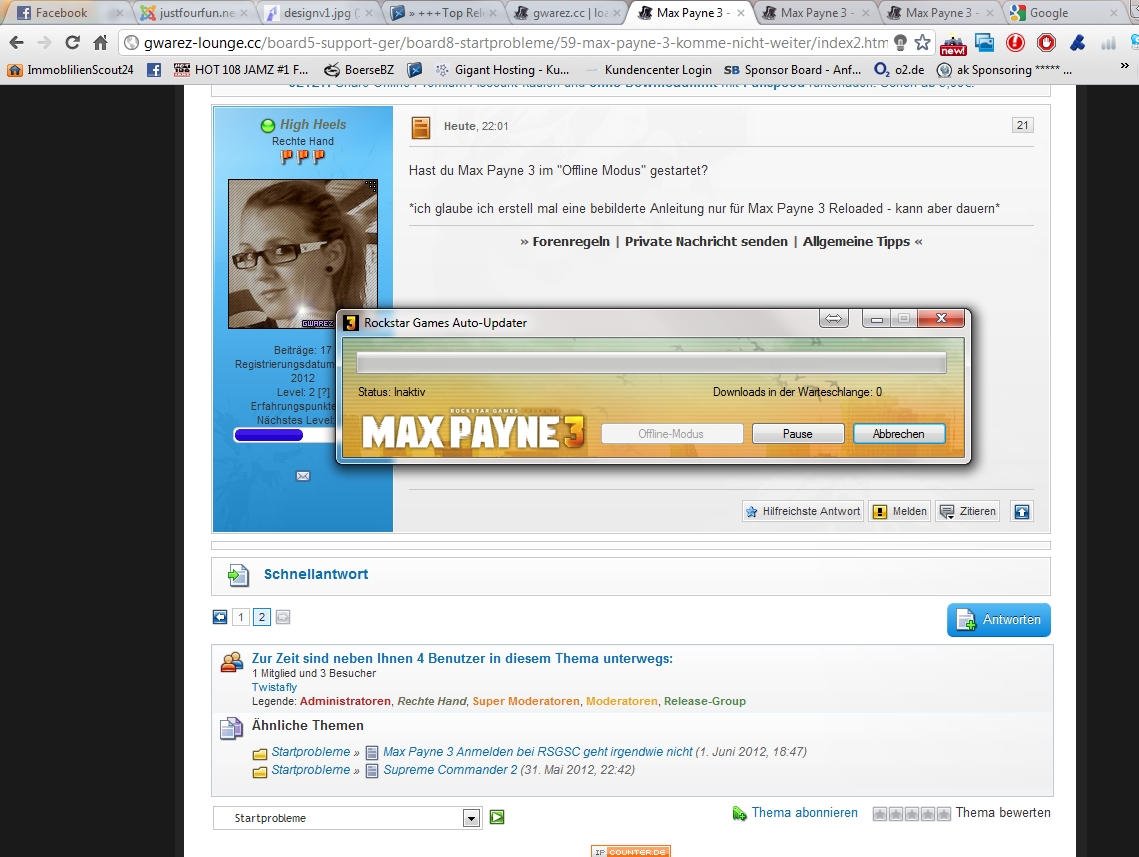Open the browser home page
The width and height of the screenshot is (1139, 857).
click(x=101, y=43)
